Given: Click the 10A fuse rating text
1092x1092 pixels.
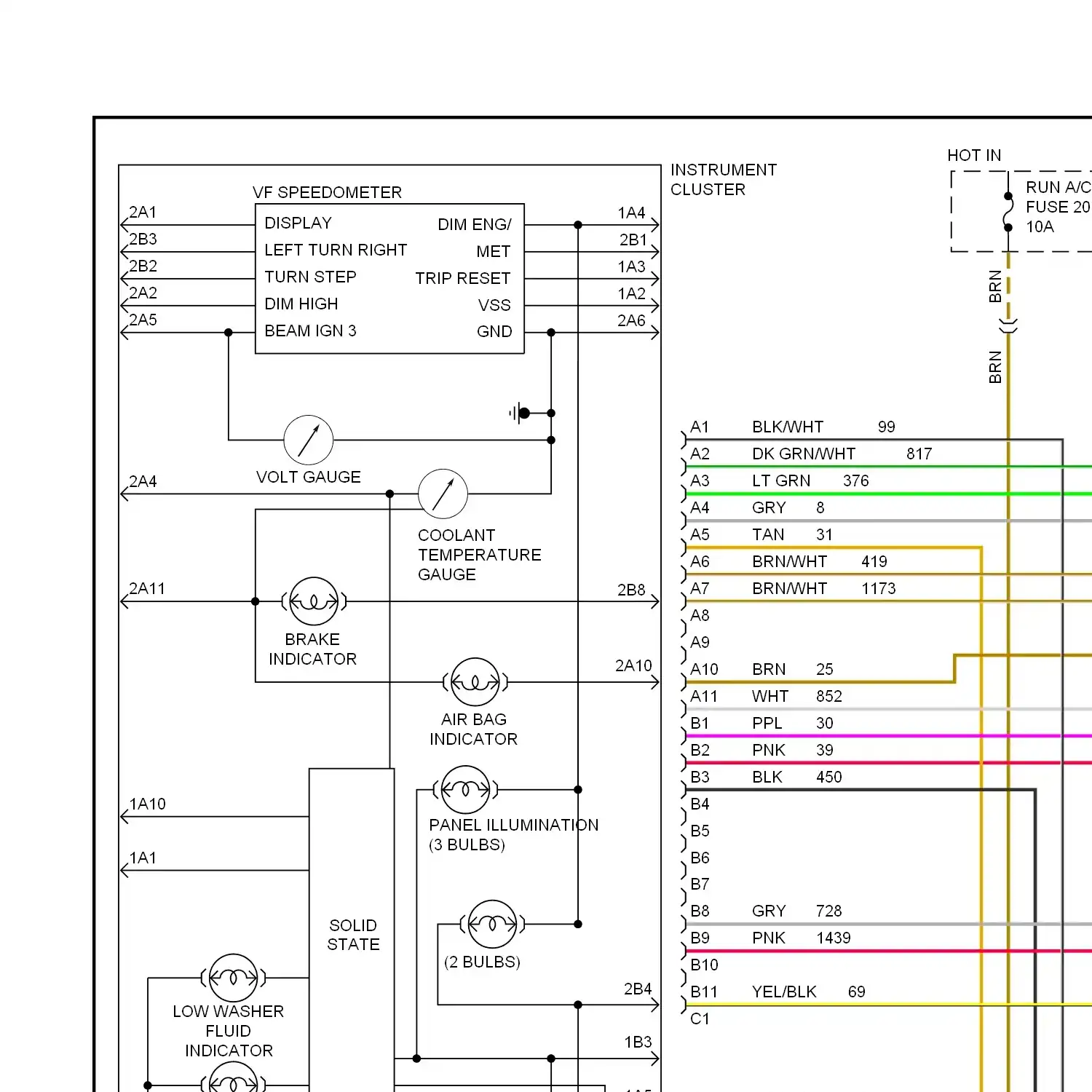Looking at the screenshot, I should (1040, 226).
